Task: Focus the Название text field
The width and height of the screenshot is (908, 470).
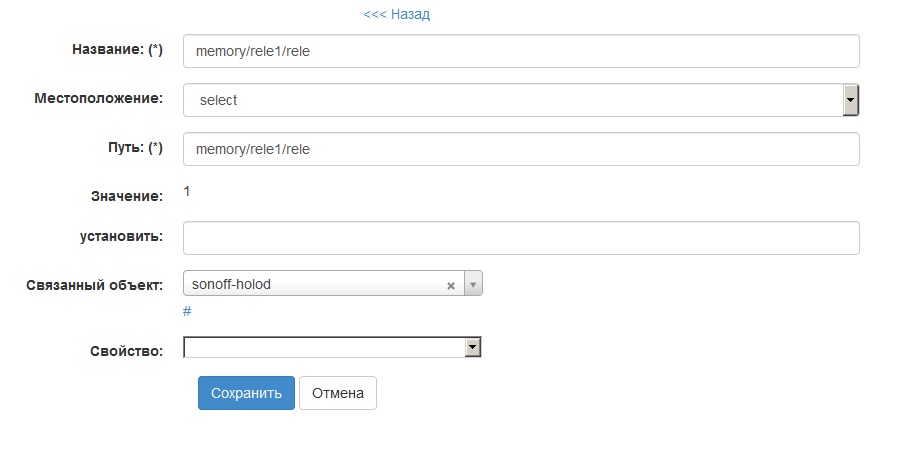Action: click(520, 51)
